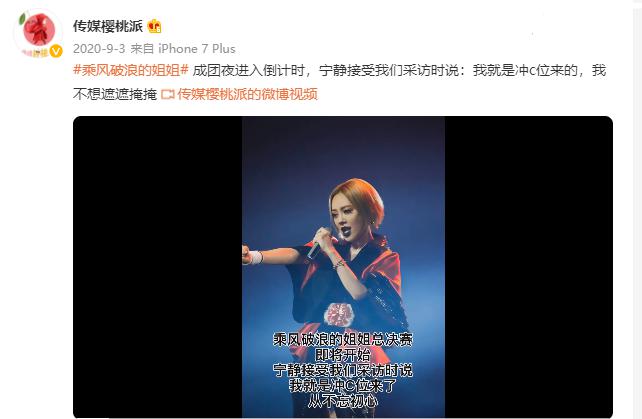Click the post text 不想遮遮掩掩

(x=115, y=95)
